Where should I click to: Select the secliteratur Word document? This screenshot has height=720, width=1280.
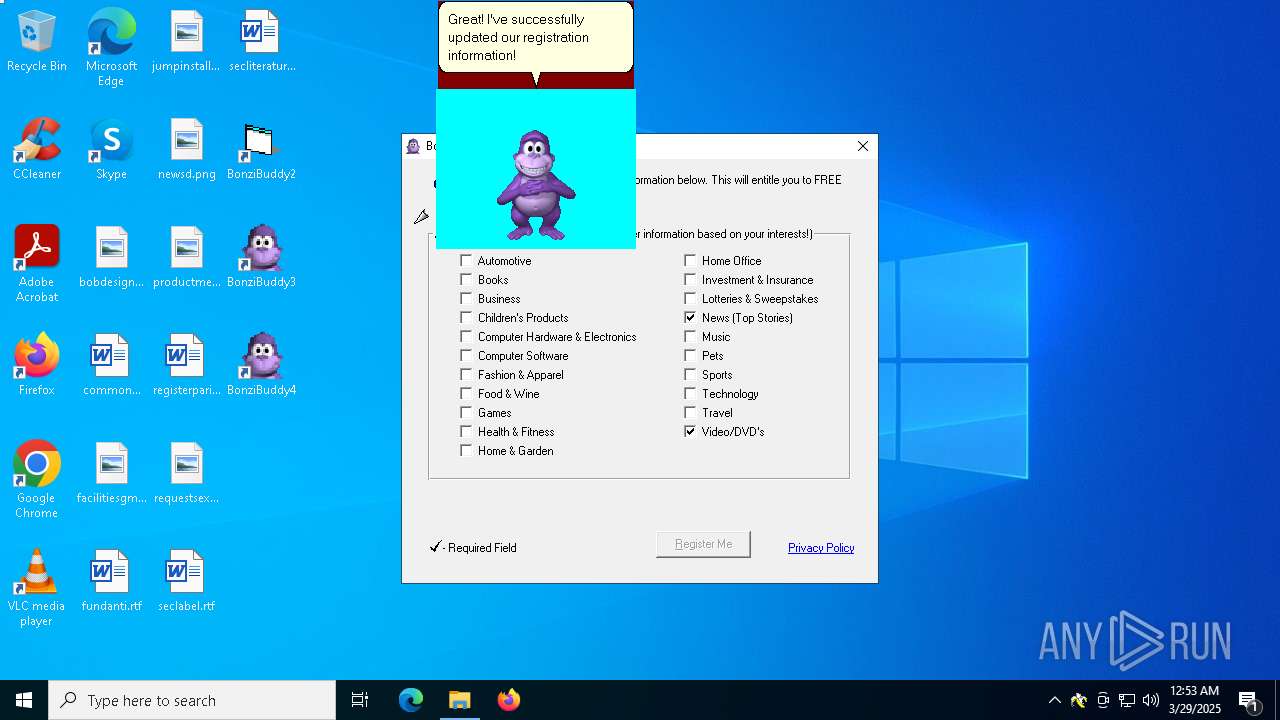(x=261, y=42)
